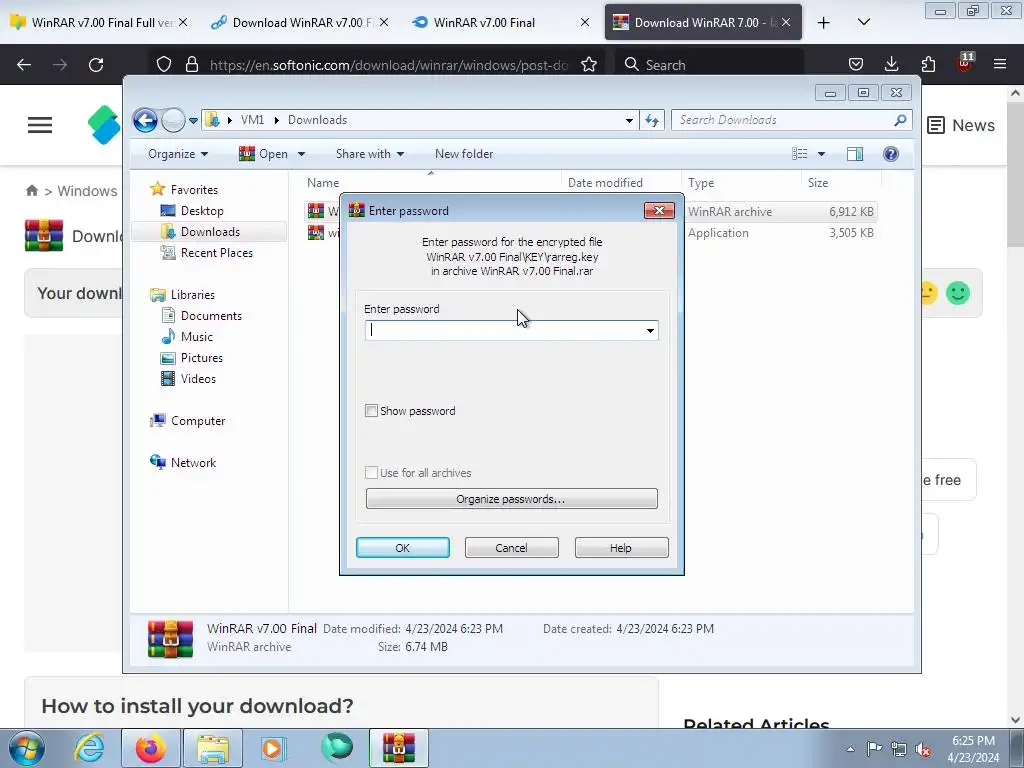Open the uBlock extension icon
The height and width of the screenshot is (768, 1024).
[x=965, y=63]
